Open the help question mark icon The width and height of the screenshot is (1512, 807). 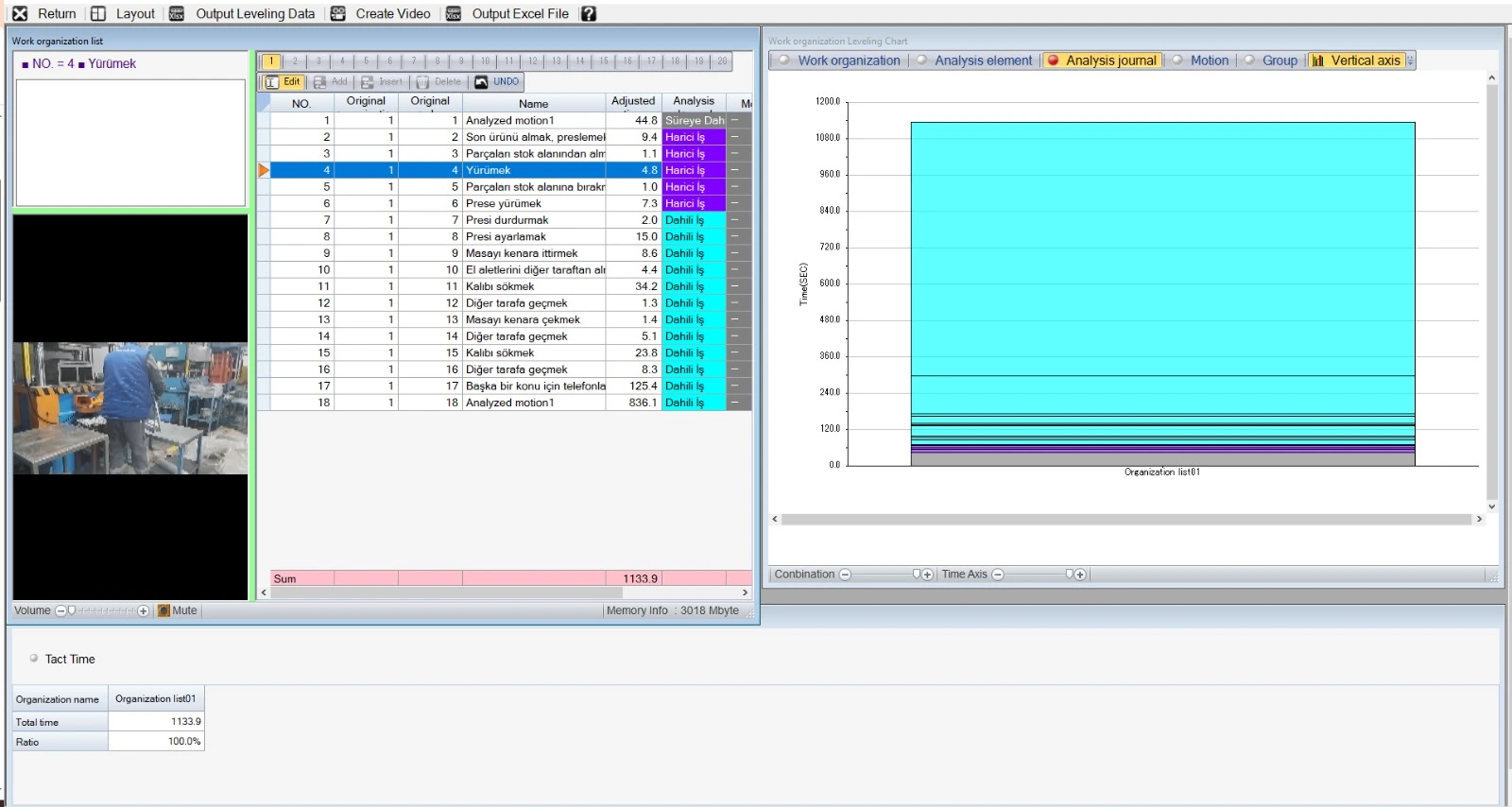(589, 13)
